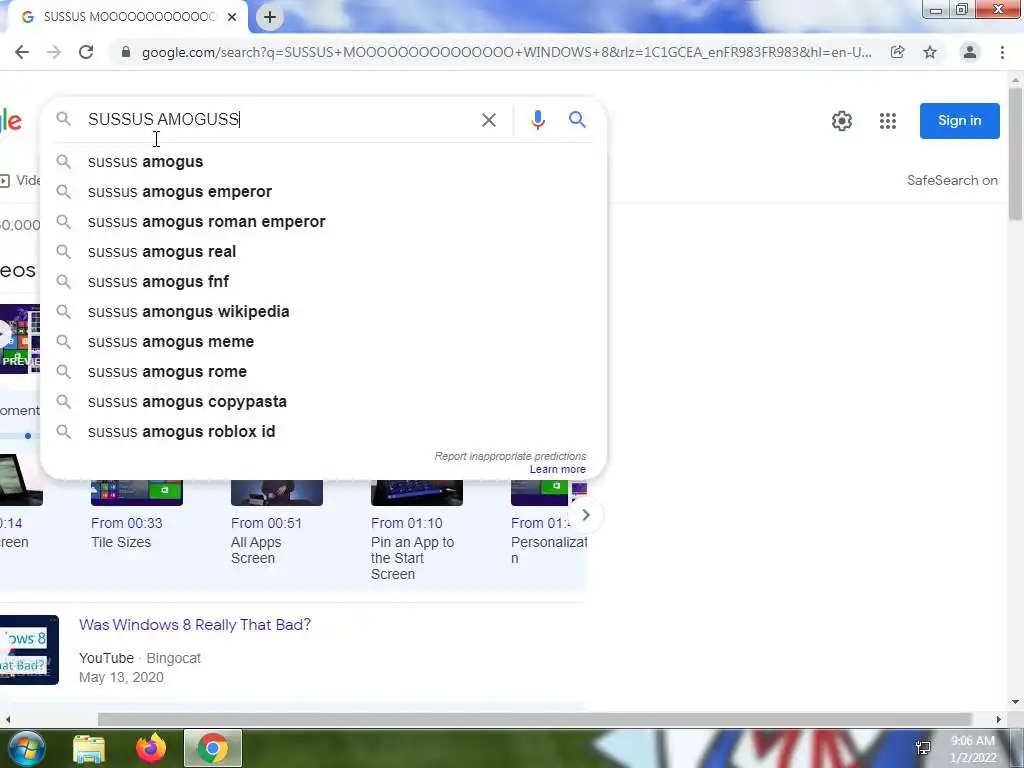Launch Firefox from taskbar
The height and width of the screenshot is (768, 1024).
click(x=151, y=748)
